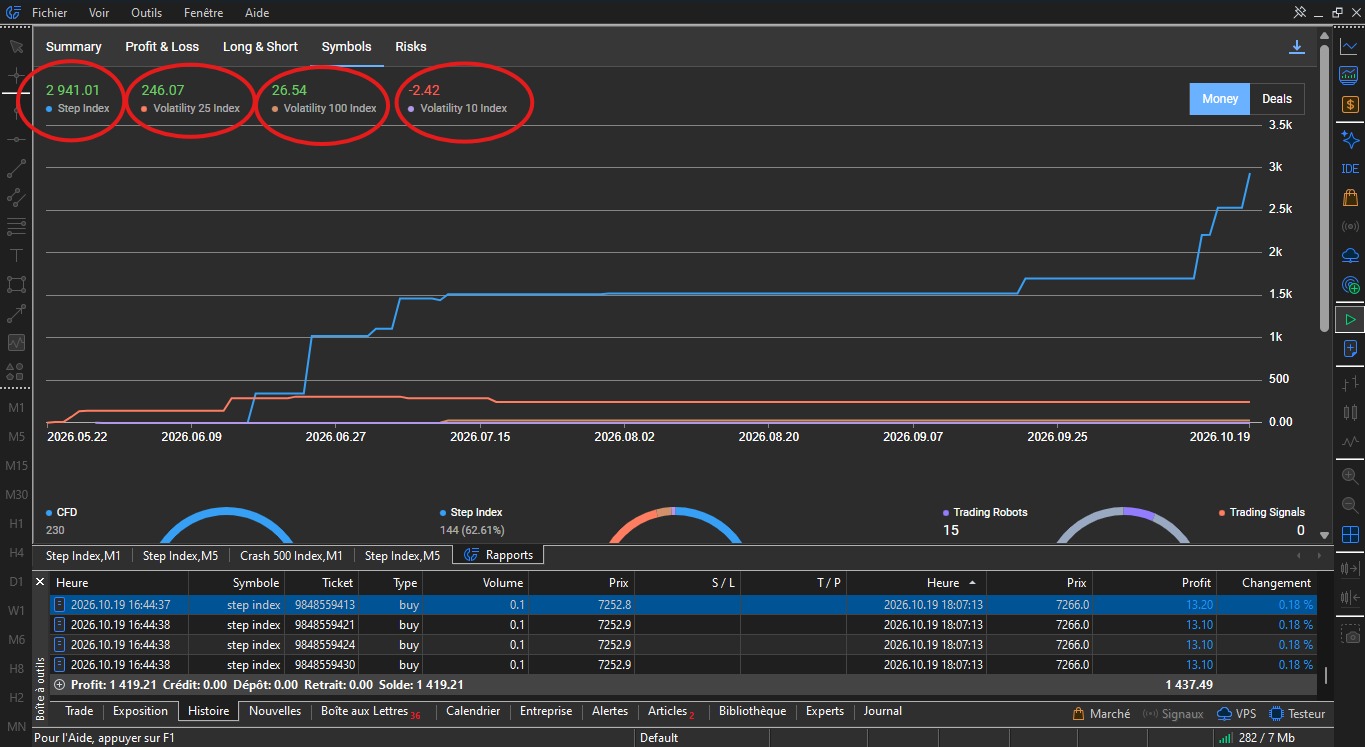Click the VPS button in toolbox bar
The width and height of the screenshot is (1365, 747).
click(x=1237, y=714)
